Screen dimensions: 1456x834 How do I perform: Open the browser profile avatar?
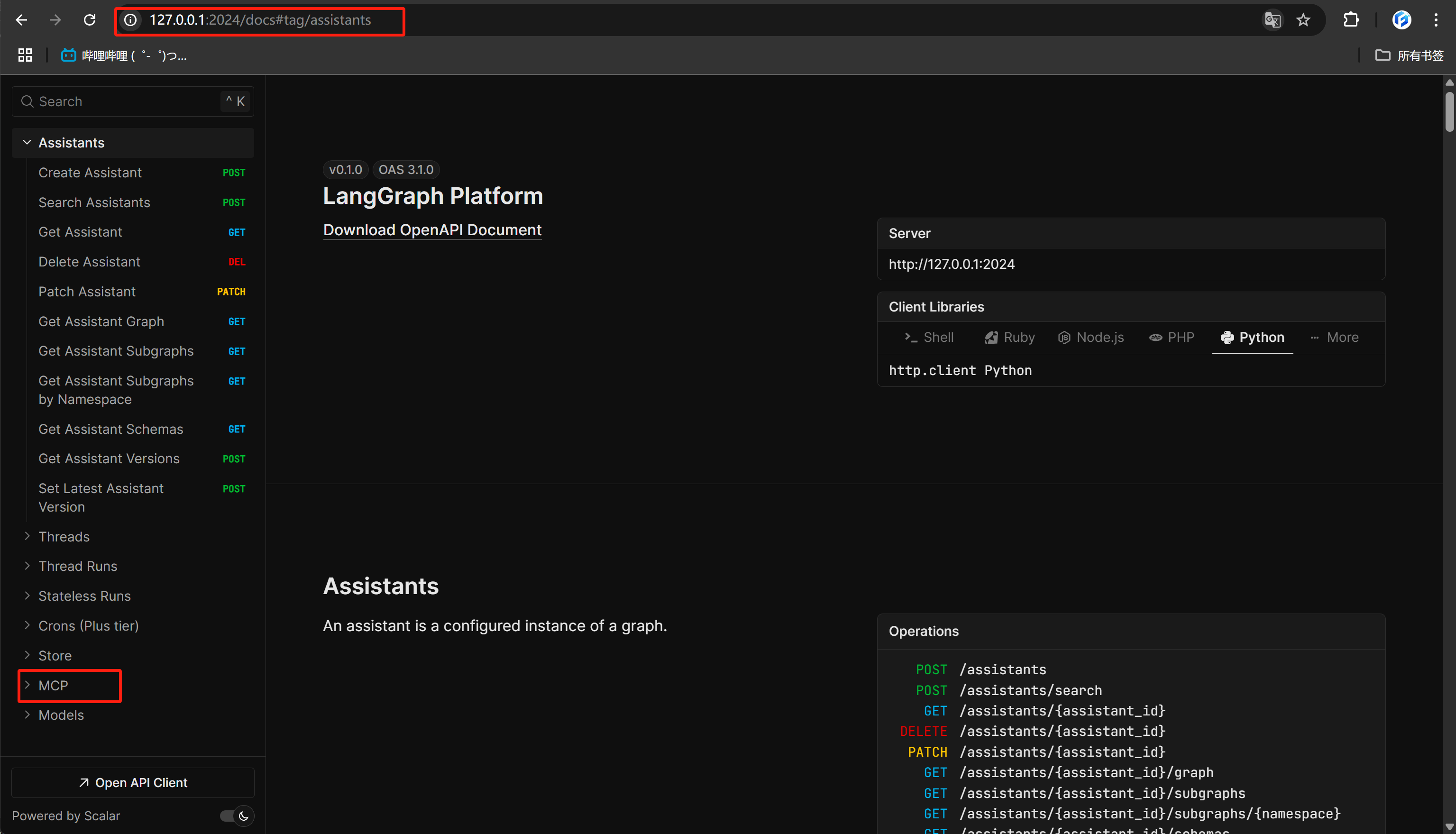(1401, 20)
